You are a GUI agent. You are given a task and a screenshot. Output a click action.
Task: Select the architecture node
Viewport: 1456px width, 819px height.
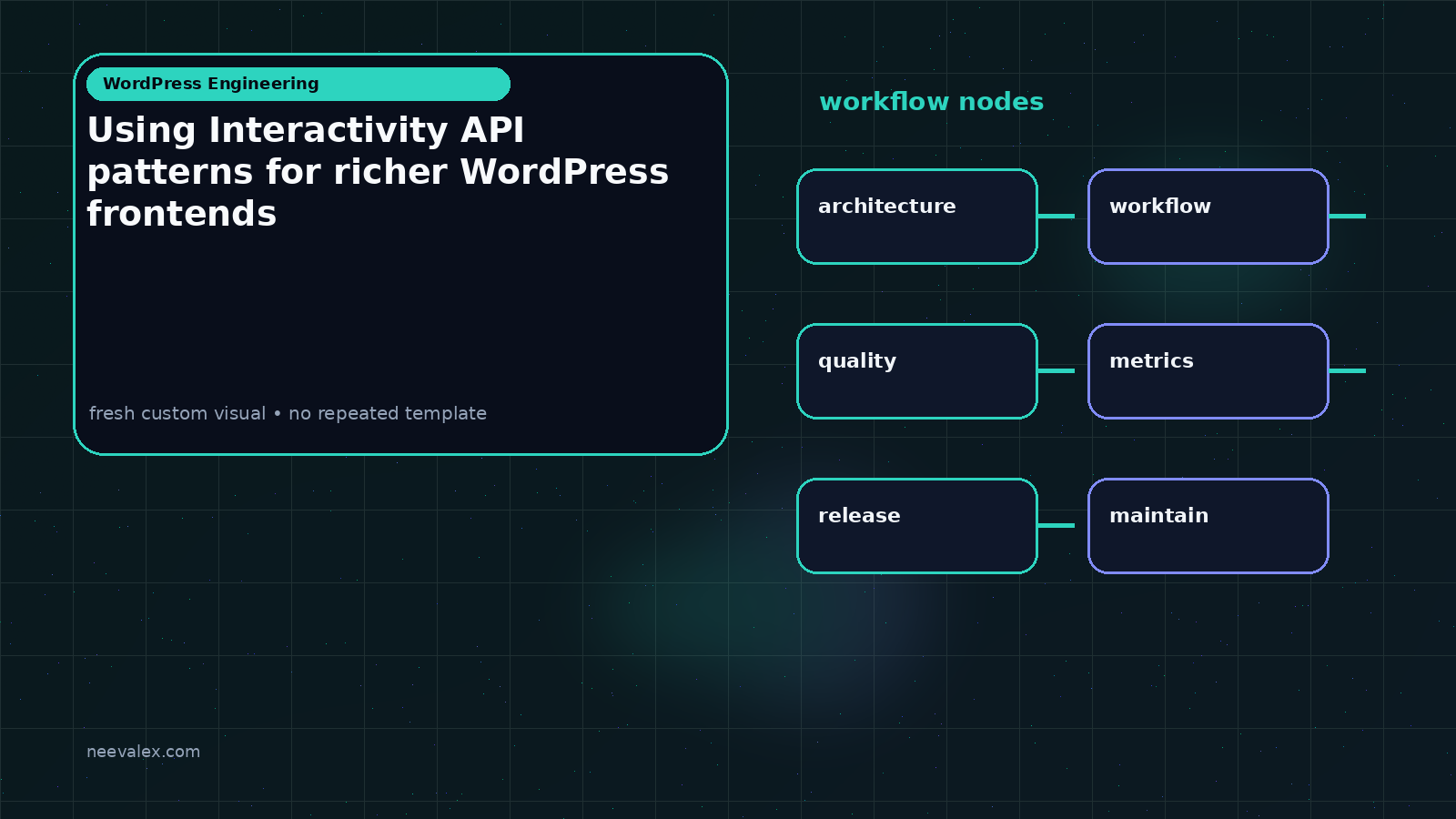pos(917,217)
